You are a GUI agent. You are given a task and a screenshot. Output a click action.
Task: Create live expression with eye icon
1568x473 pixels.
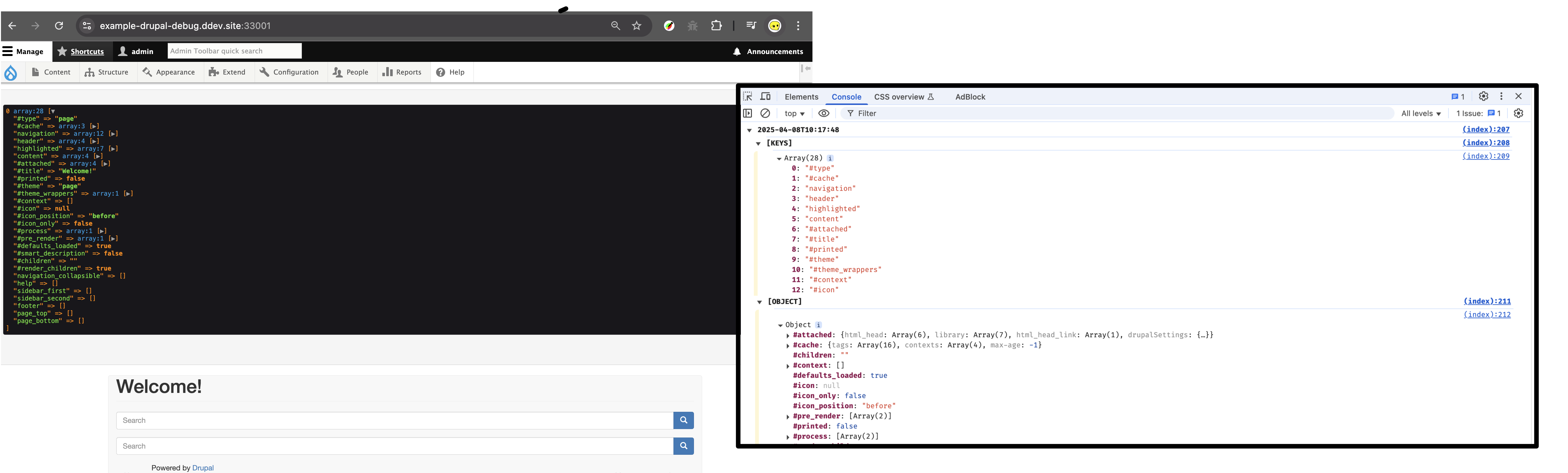click(824, 113)
